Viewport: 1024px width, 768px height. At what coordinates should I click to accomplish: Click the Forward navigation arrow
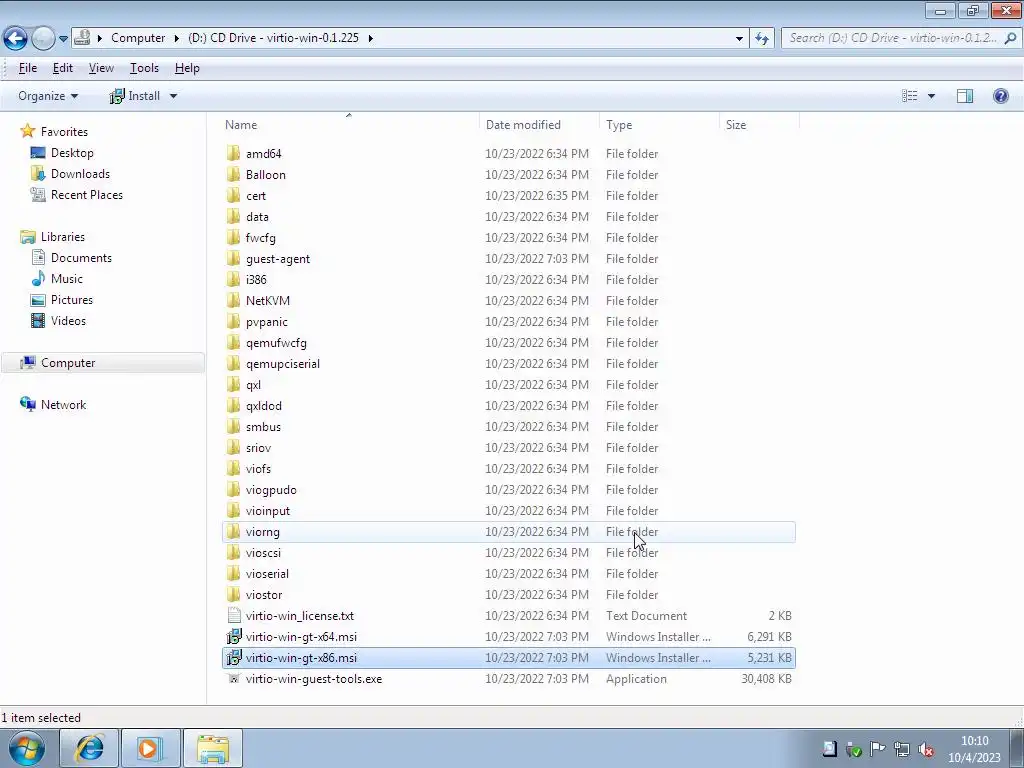43,38
